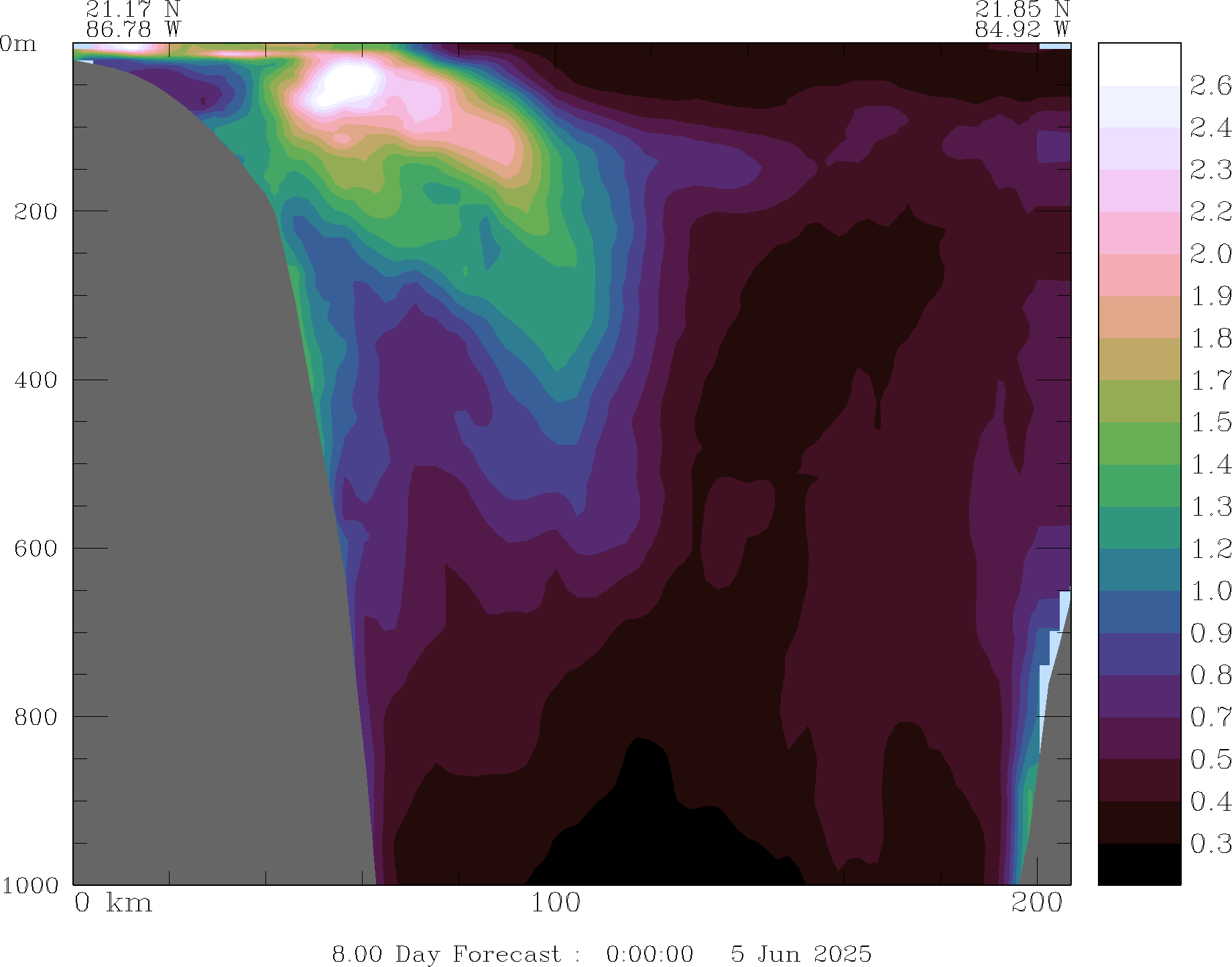The width and height of the screenshot is (1232, 967).
Task: Click the 0.3 color bar label
Action: point(1210,844)
